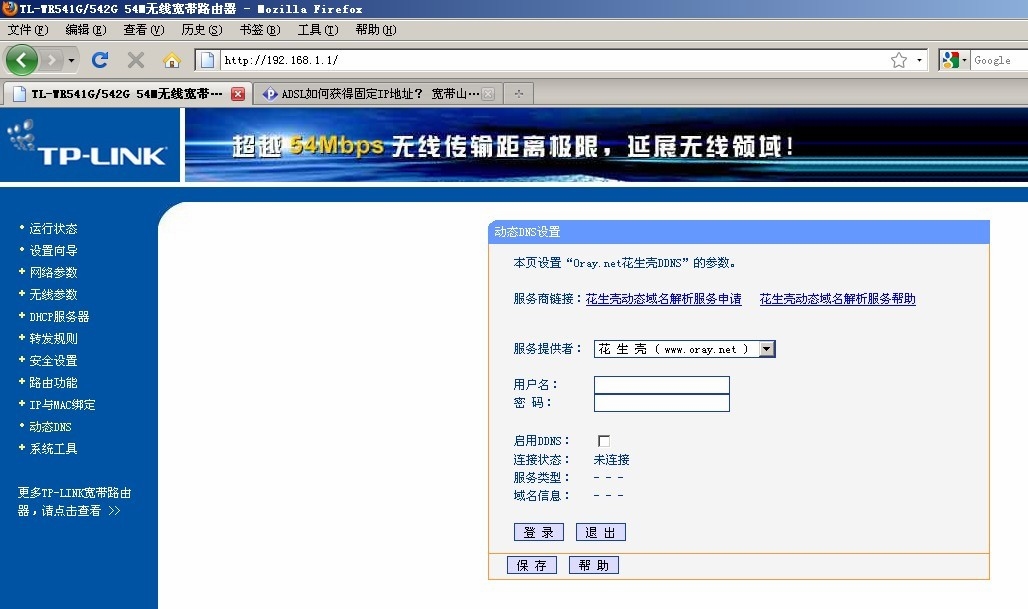
Task: Click into the Google search box
Action: (x=998, y=60)
